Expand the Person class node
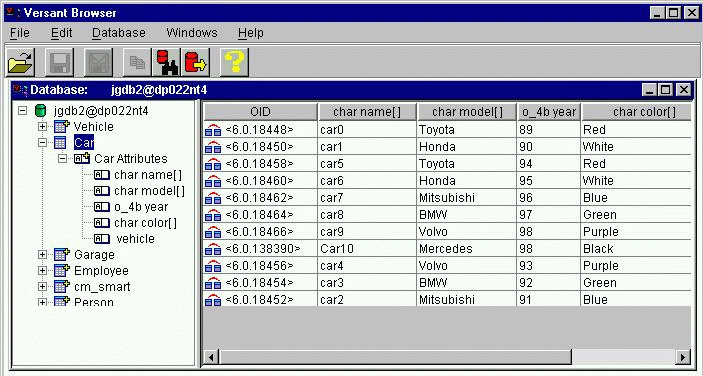703x376 pixels. point(42,302)
